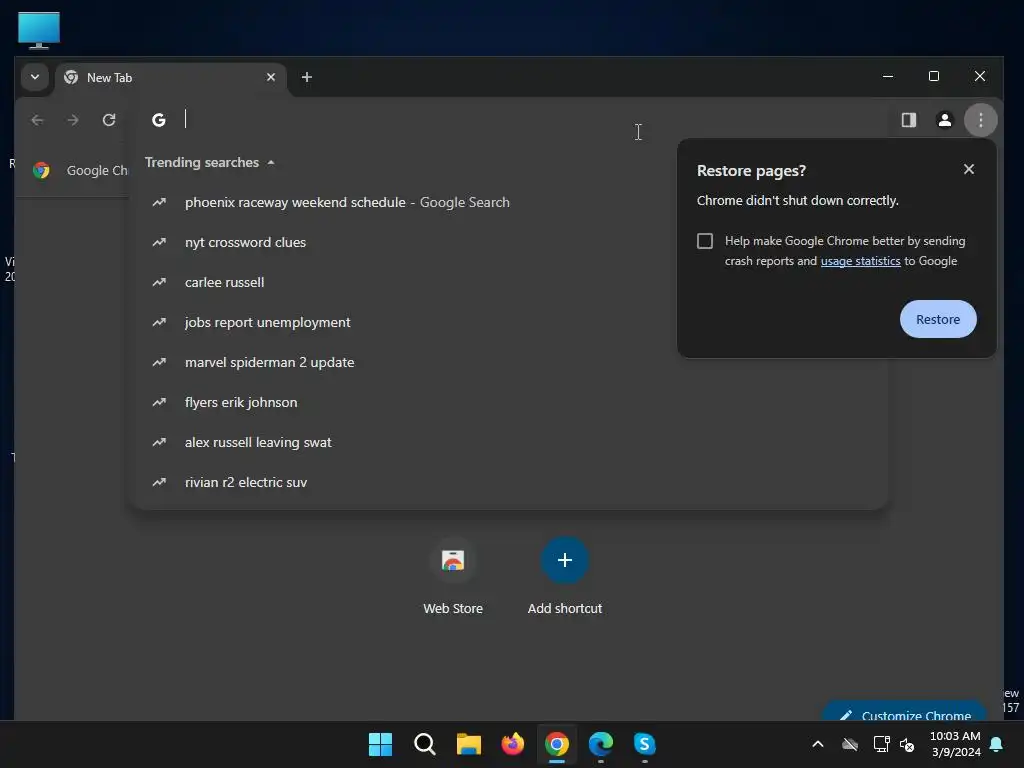The image size is (1024, 768).
Task: Click the Restore button
Action: tap(938, 319)
